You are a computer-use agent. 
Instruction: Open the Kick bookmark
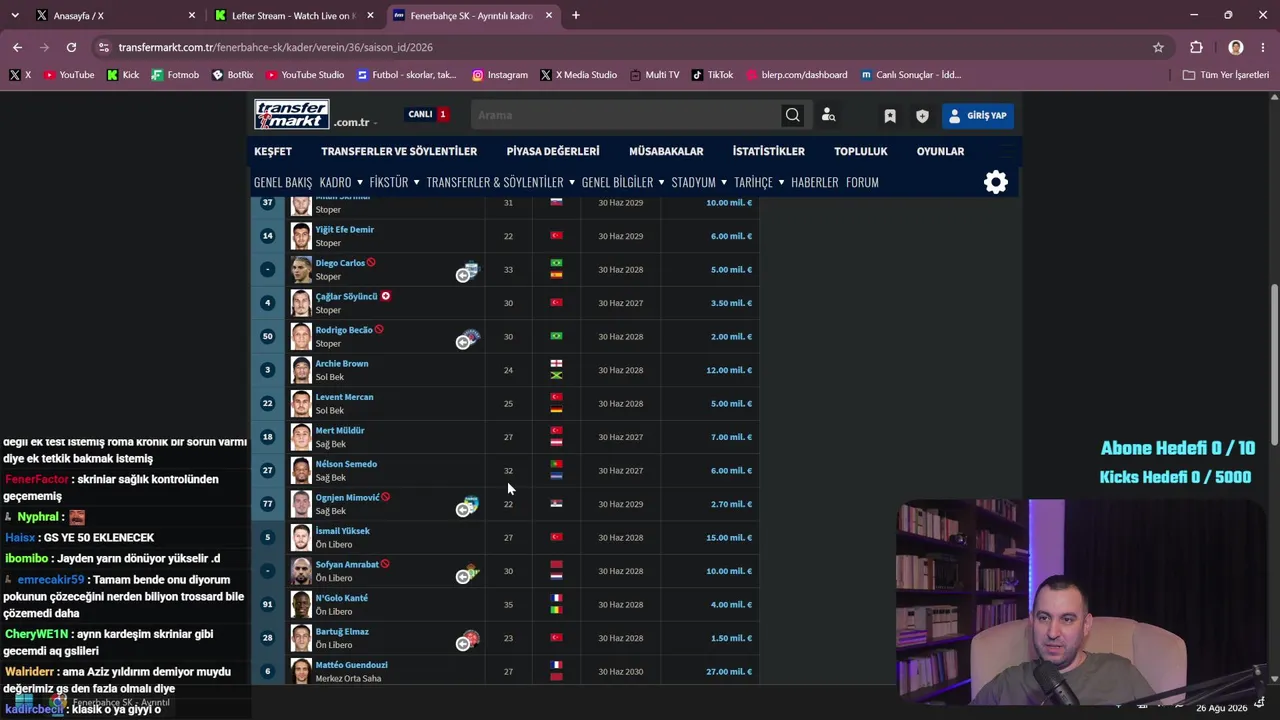coord(123,75)
